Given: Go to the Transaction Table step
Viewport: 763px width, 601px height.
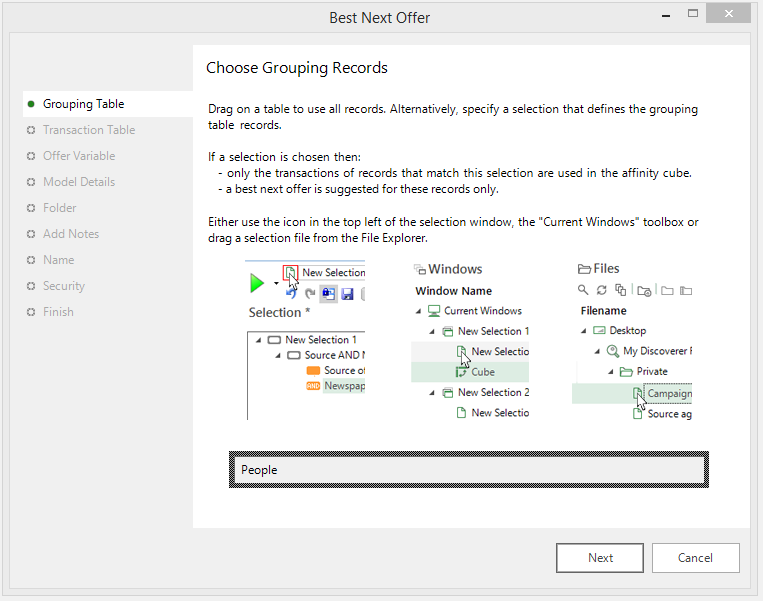Looking at the screenshot, I should tap(89, 130).
